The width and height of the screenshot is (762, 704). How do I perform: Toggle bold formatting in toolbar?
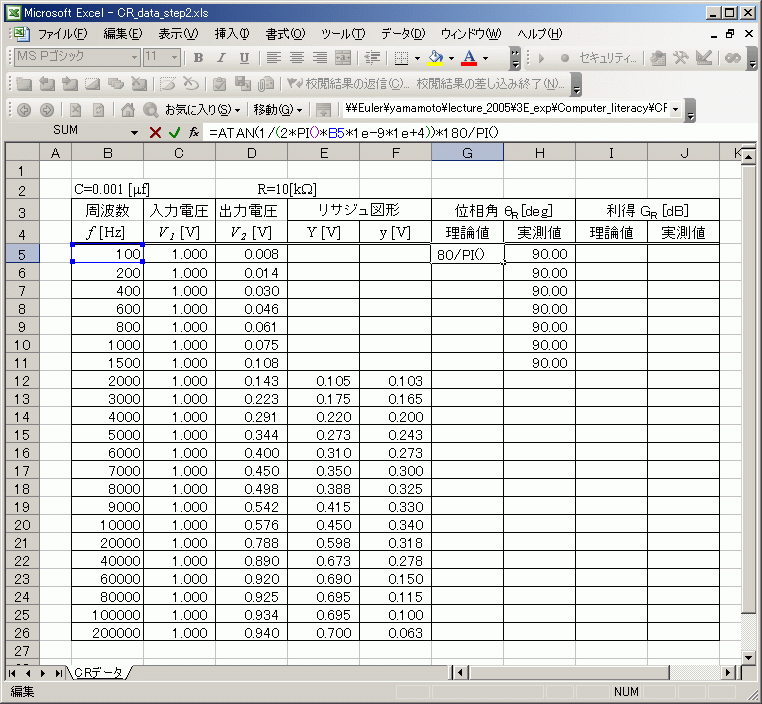coord(198,58)
